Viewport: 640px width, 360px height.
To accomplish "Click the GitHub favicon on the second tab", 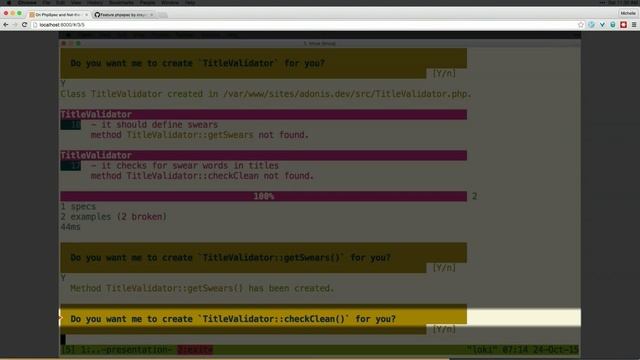I will [x=97, y=15].
